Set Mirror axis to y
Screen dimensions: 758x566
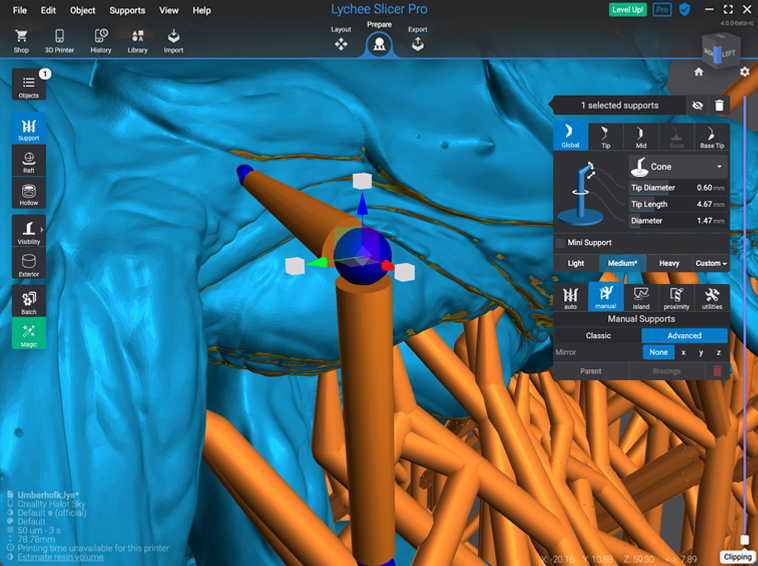pyautogui.click(x=701, y=352)
